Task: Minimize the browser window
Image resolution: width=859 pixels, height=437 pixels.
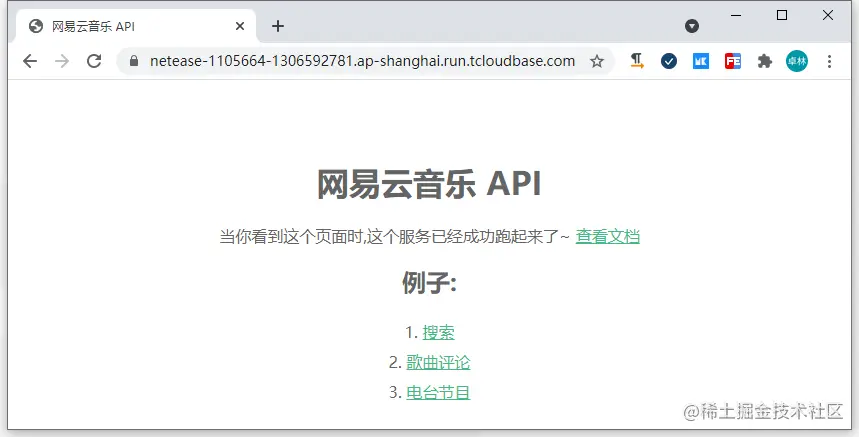Action: (736, 15)
